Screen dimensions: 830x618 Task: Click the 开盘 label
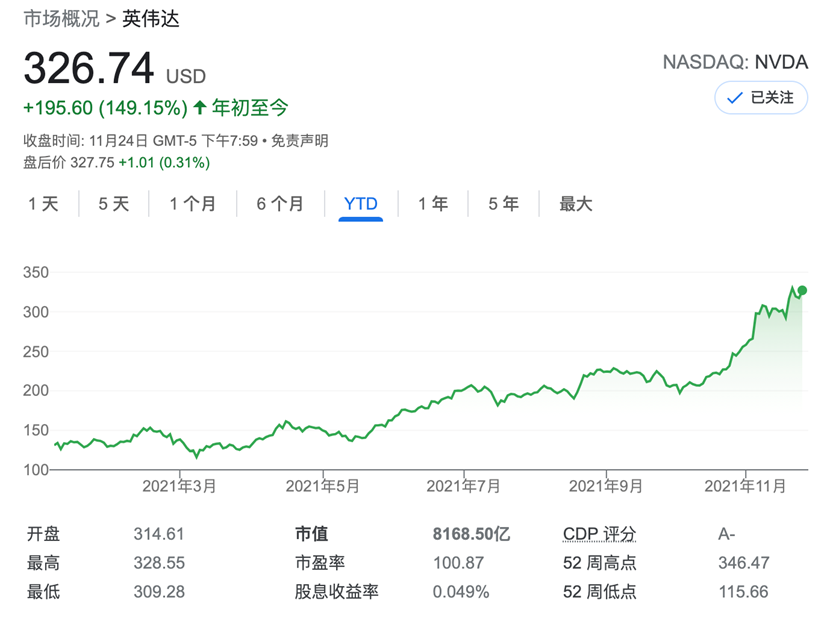click(43, 534)
